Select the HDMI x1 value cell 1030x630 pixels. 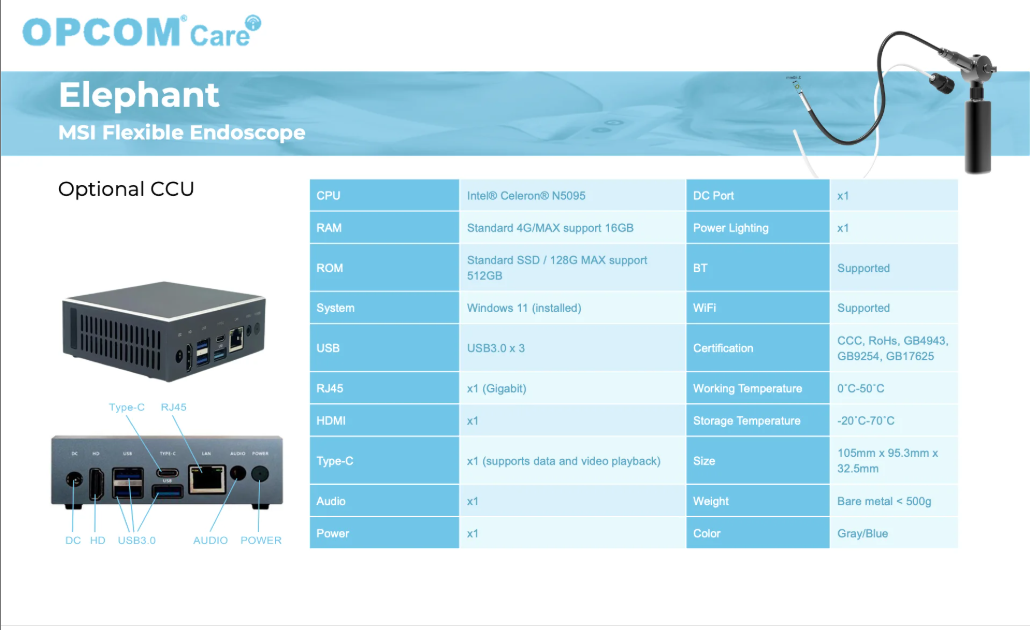coord(572,420)
